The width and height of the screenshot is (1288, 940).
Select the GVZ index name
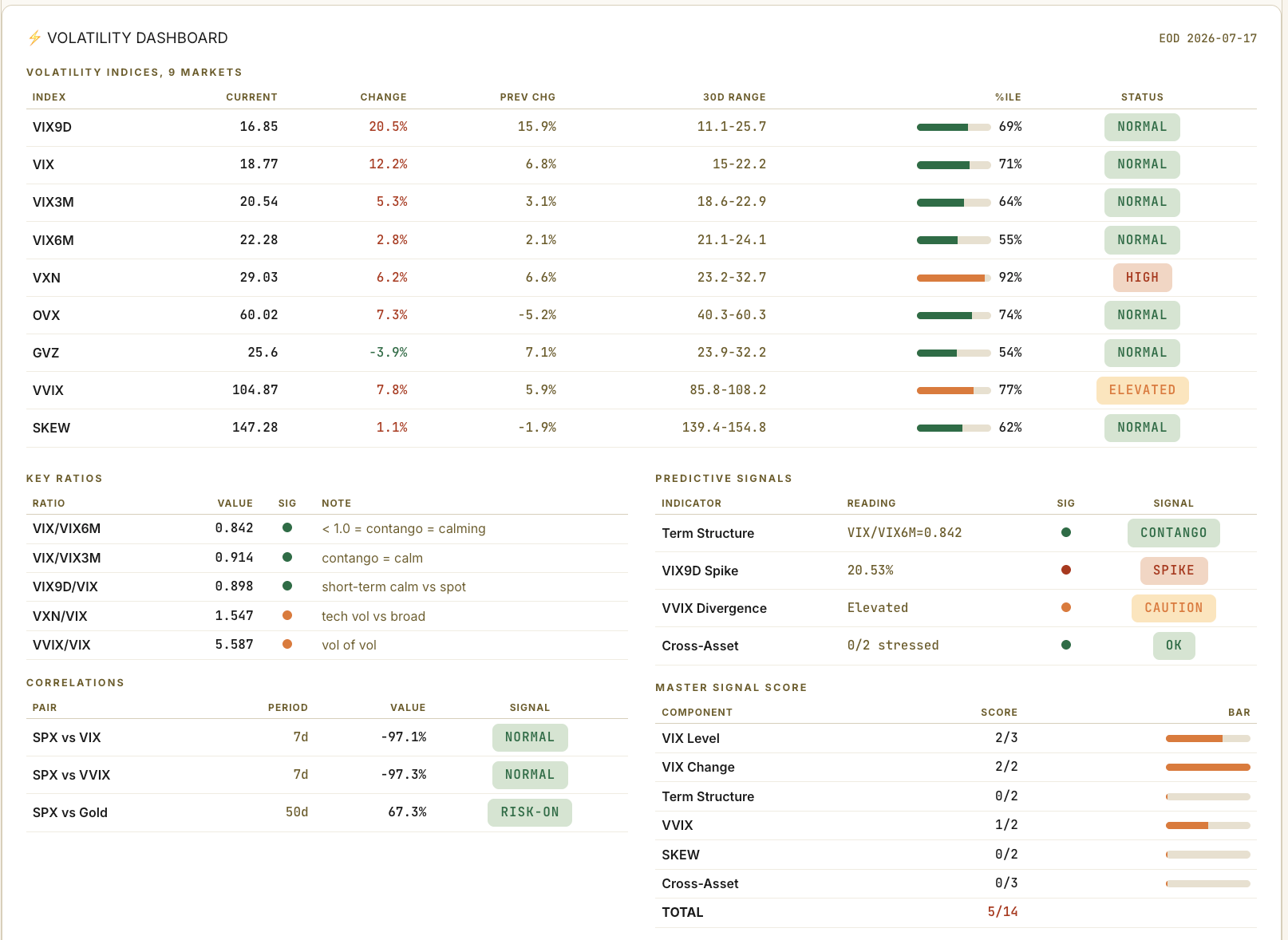tap(45, 353)
